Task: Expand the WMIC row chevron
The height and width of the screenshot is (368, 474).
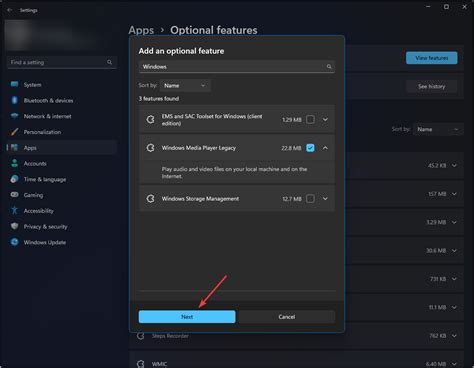Action: [454, 364]
